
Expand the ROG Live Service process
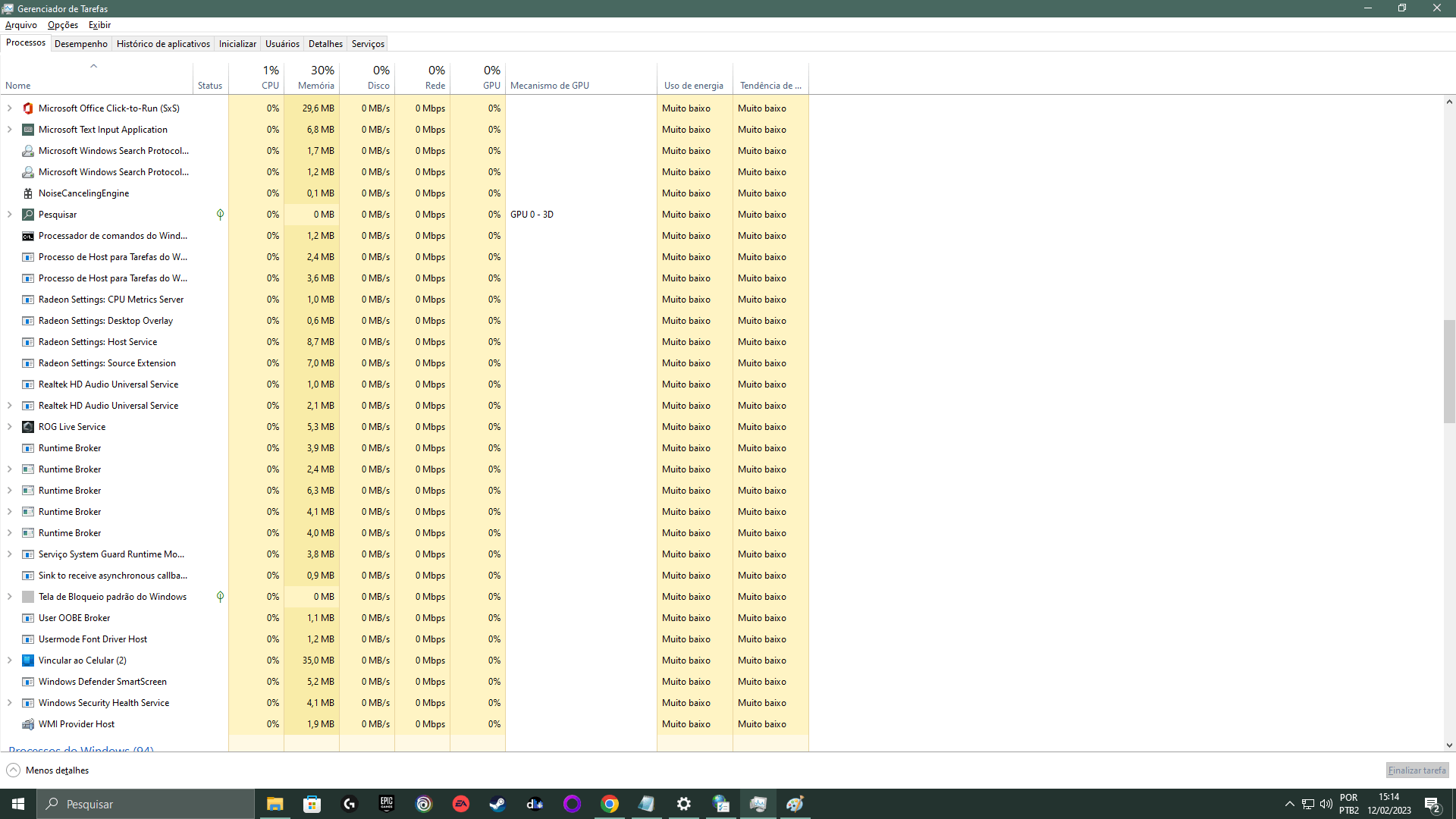pyautogui.click(x=10, y=427)
